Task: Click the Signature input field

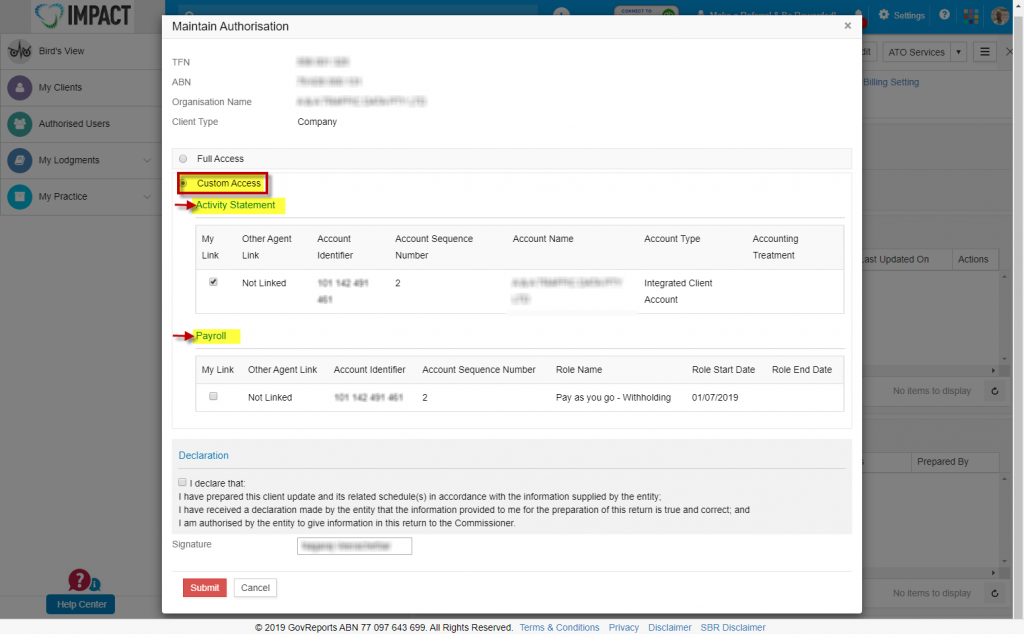Action: pyautogui.click(x=354, y=546)
